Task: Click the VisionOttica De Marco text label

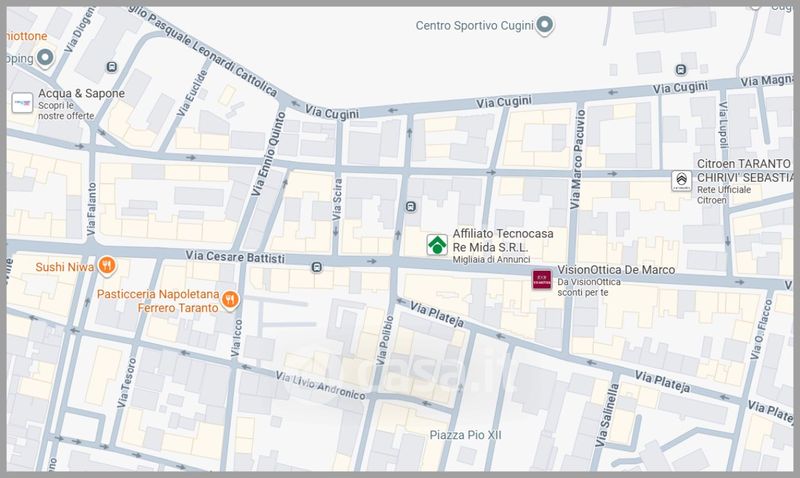Action: click(x=615, y=270)
